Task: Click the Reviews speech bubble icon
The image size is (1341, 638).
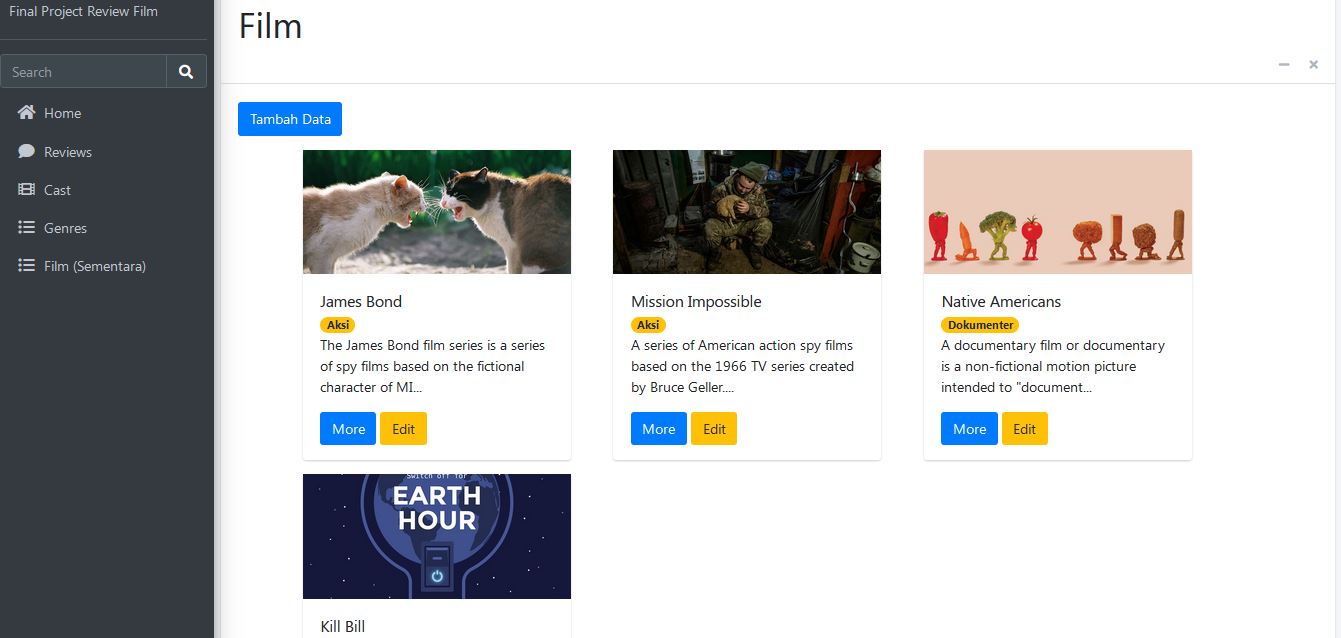Action: [27, 152]
